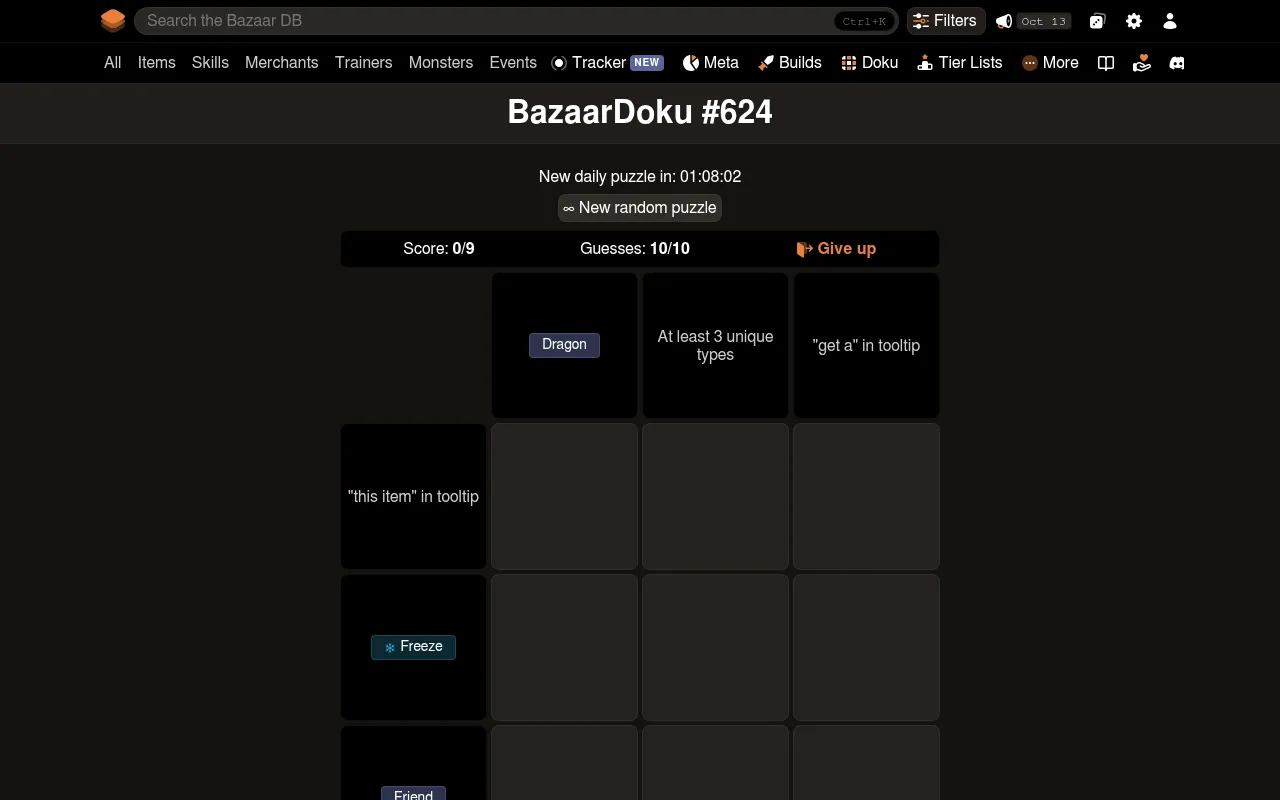Click the Dragon tag in column header
1280x800 pixels.
tap(564, 345)
